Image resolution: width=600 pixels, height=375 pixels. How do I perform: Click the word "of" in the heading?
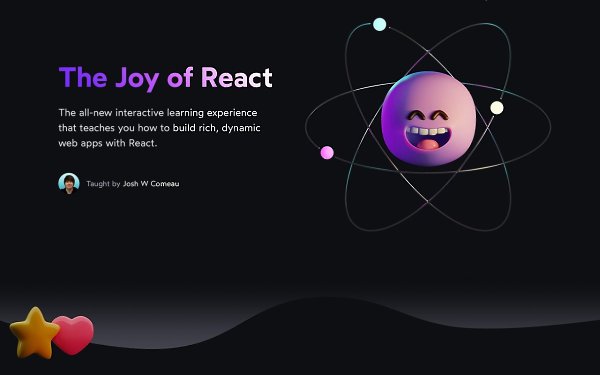click(180, 77)
